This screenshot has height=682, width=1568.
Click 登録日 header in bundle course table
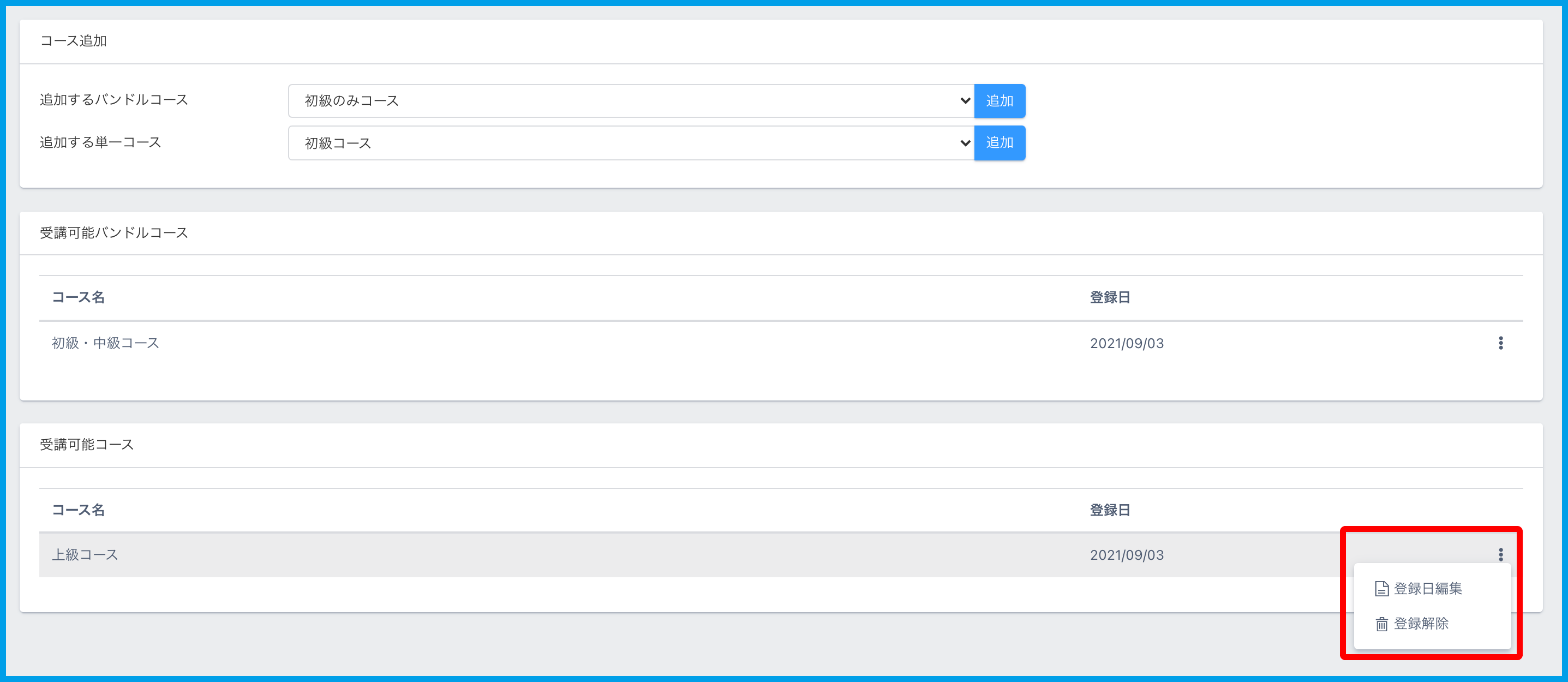[1110, 297]
